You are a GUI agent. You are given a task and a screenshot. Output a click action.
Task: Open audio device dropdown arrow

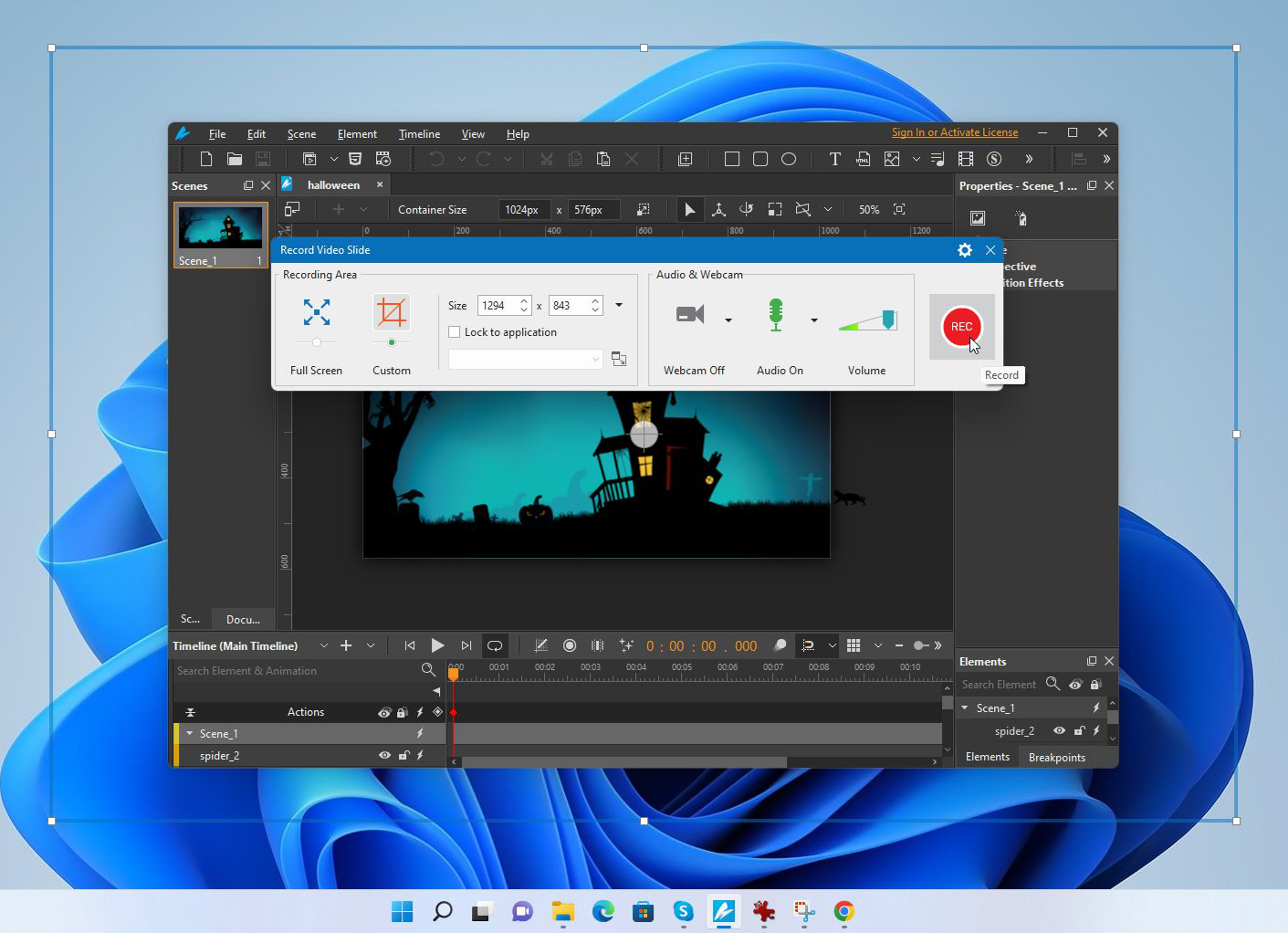[x=814, y=320]
